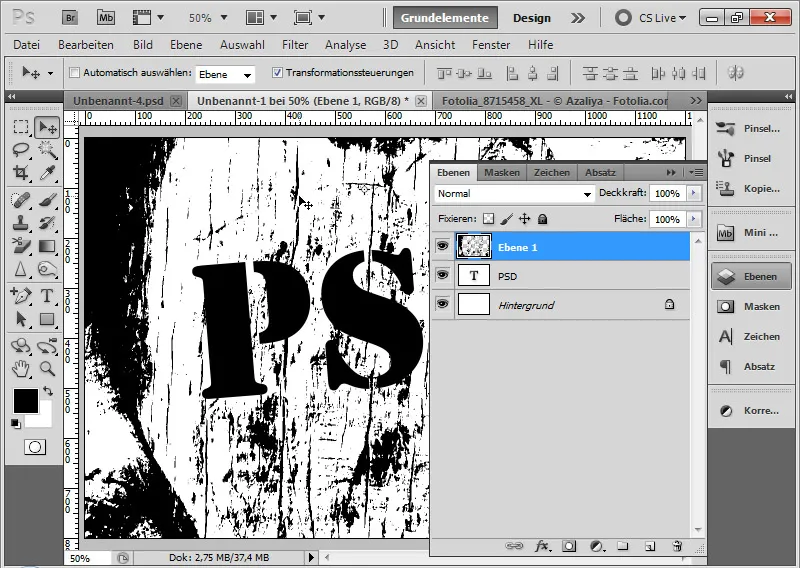Select the Pen tool
The image size is (800, 568).
point(21,295)
